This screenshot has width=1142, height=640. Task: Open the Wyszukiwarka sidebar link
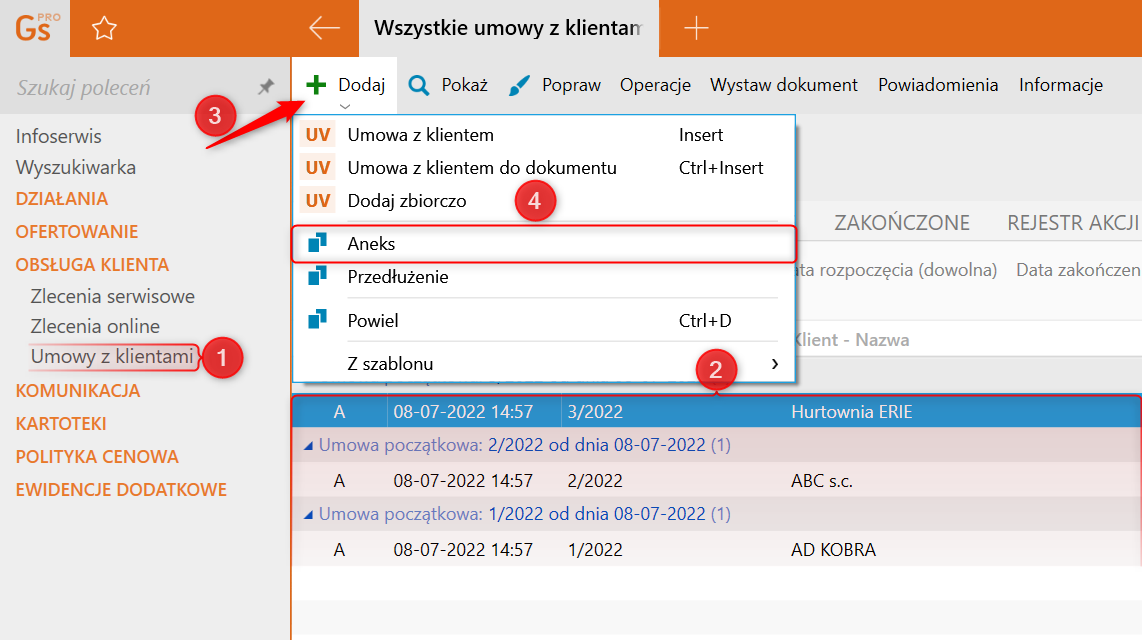pos(75,168)
